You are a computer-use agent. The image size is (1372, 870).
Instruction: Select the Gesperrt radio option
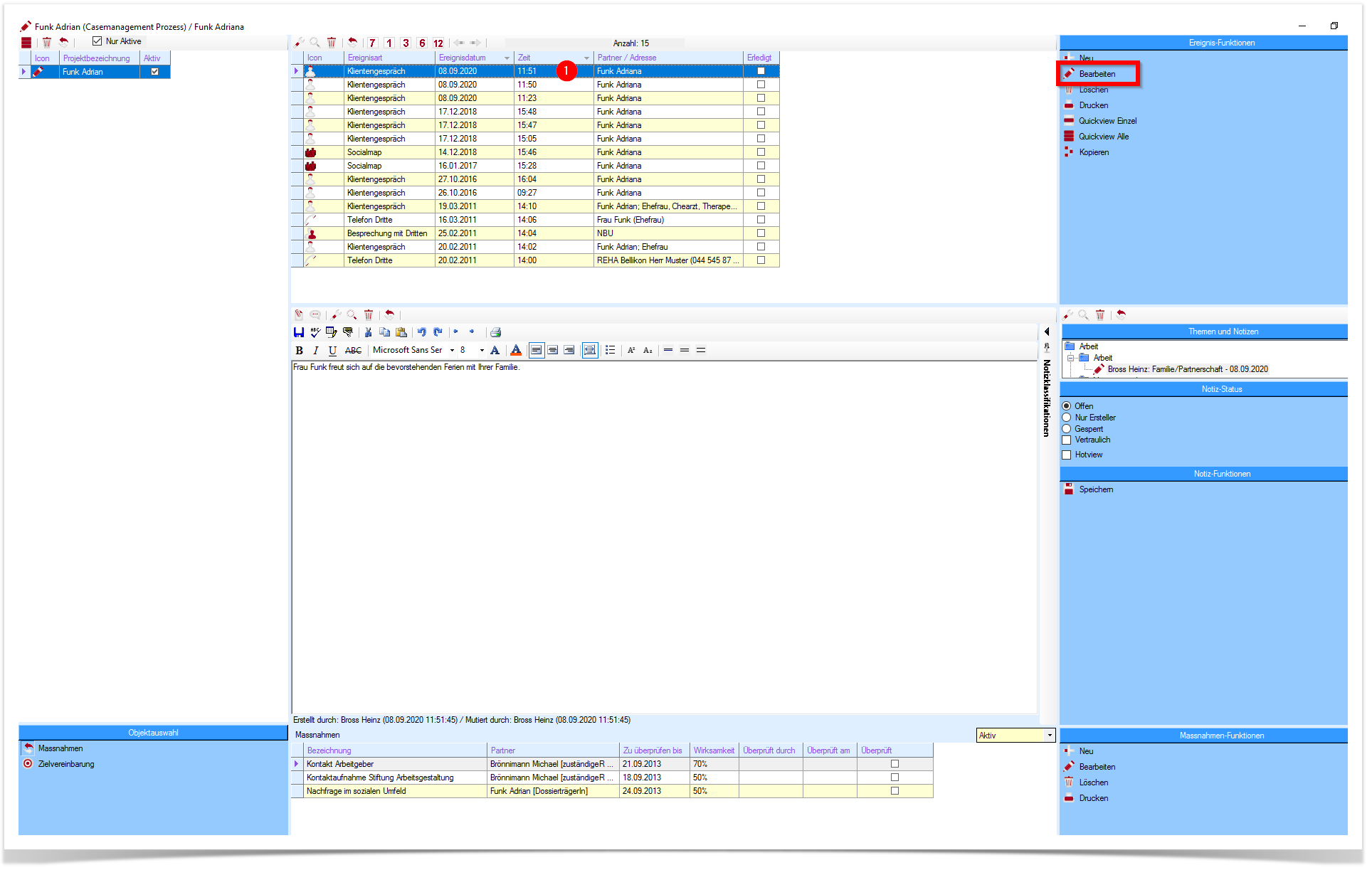click(1067, 429)
